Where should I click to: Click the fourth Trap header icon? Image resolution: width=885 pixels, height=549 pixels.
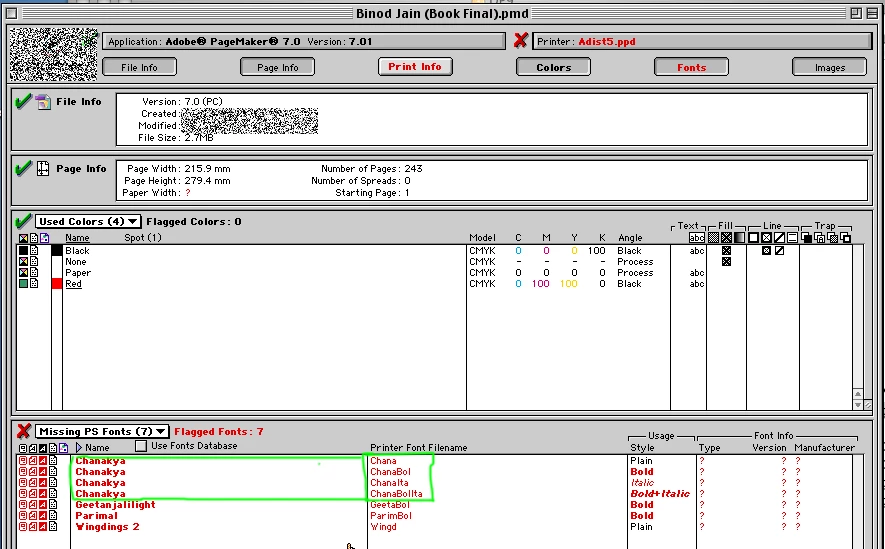(845, 238)
